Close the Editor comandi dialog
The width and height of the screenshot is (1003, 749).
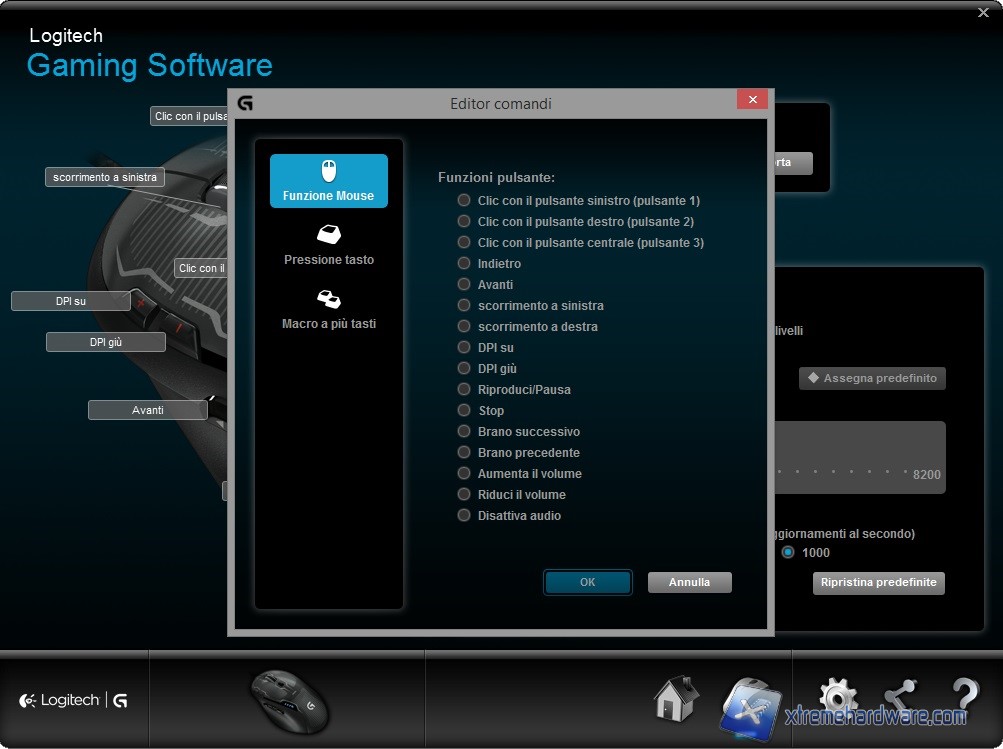(752, 99)
